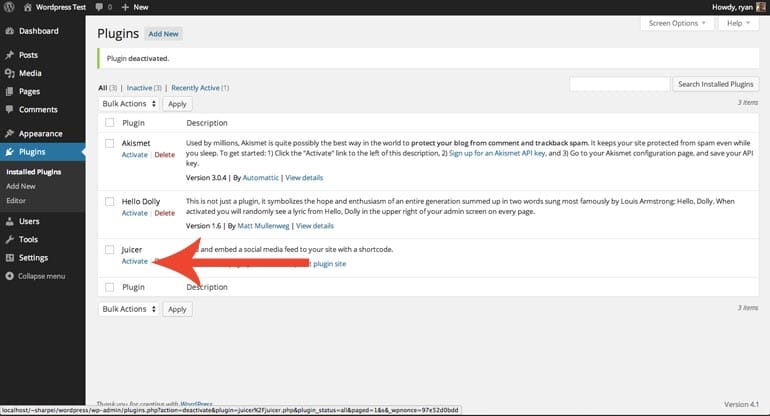Check the Akismet plugin checkbox
The height and width of the screenshot is (416, 770).
110,143
